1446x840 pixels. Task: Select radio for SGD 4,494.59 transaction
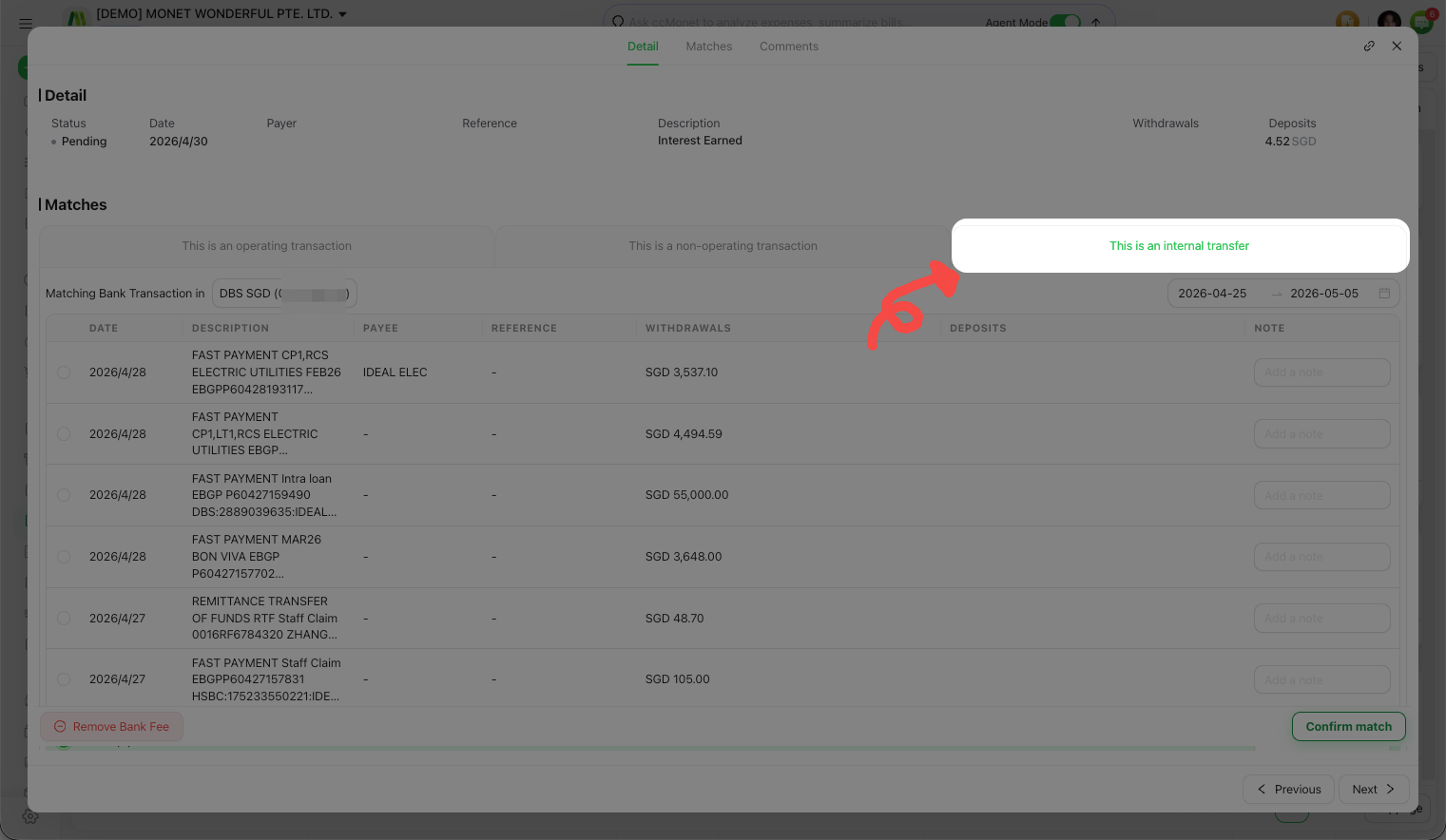64,434
